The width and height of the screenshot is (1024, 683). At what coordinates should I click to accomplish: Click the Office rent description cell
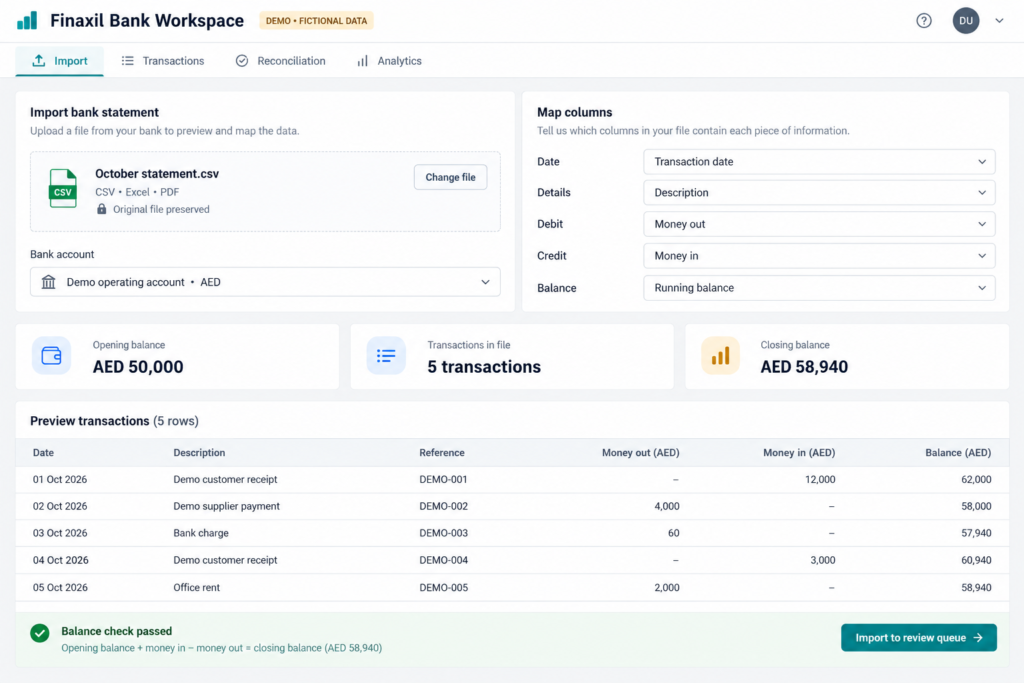coord(197,588)
